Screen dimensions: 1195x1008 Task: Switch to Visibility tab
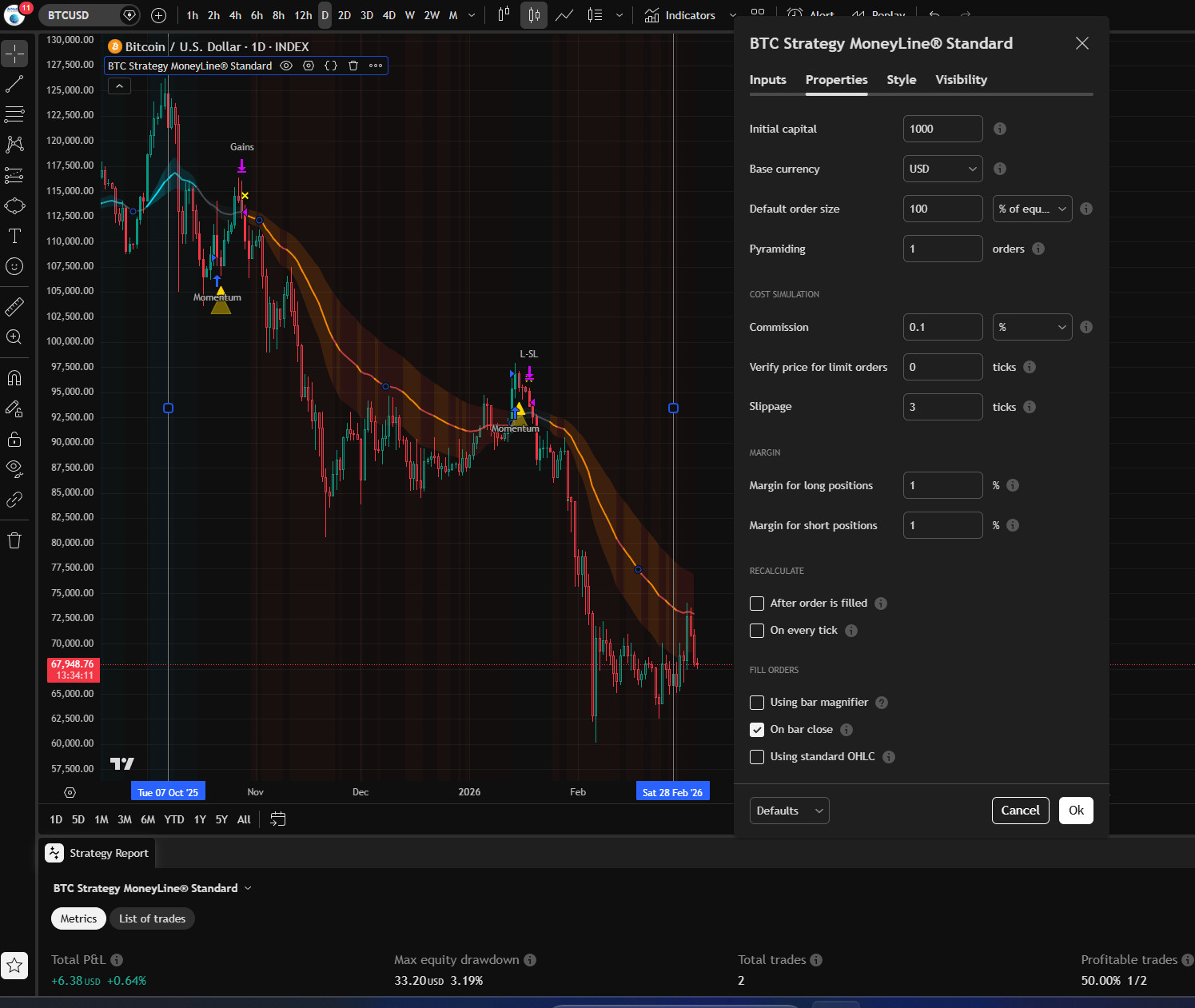coord(962,80)
